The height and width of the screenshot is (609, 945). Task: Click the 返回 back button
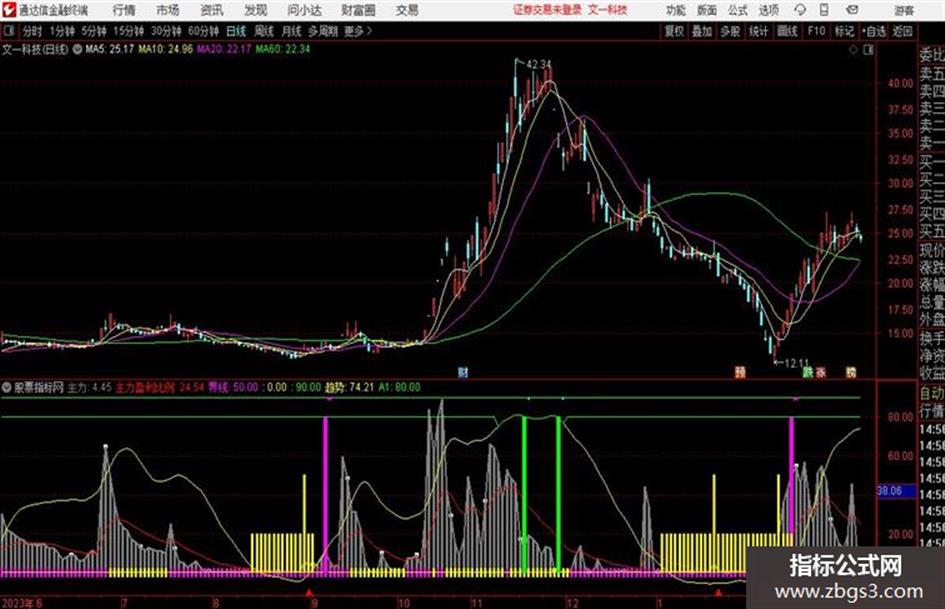pos(902,31)
